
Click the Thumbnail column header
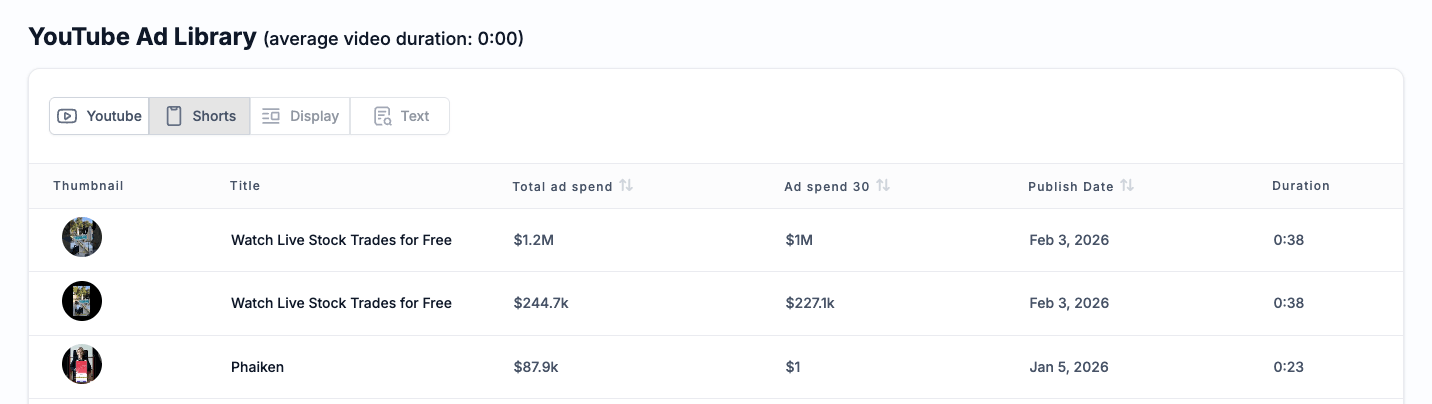(x=88, y=186)
